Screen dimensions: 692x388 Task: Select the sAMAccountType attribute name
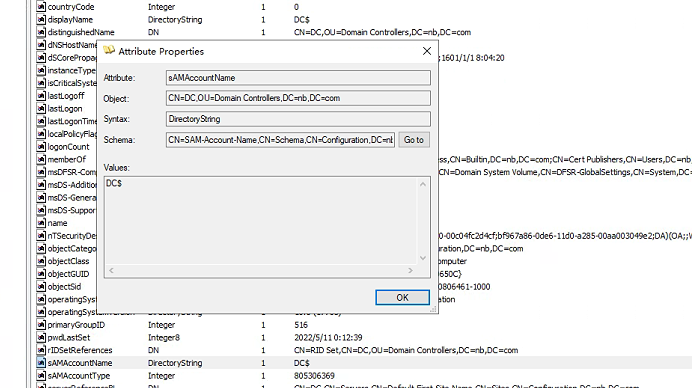79,376
